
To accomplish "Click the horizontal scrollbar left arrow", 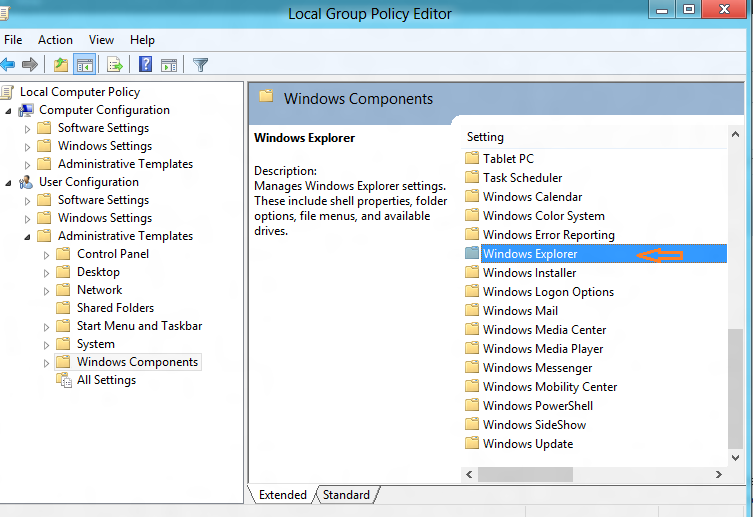I will pyautogui.click(x=469, y=474).
